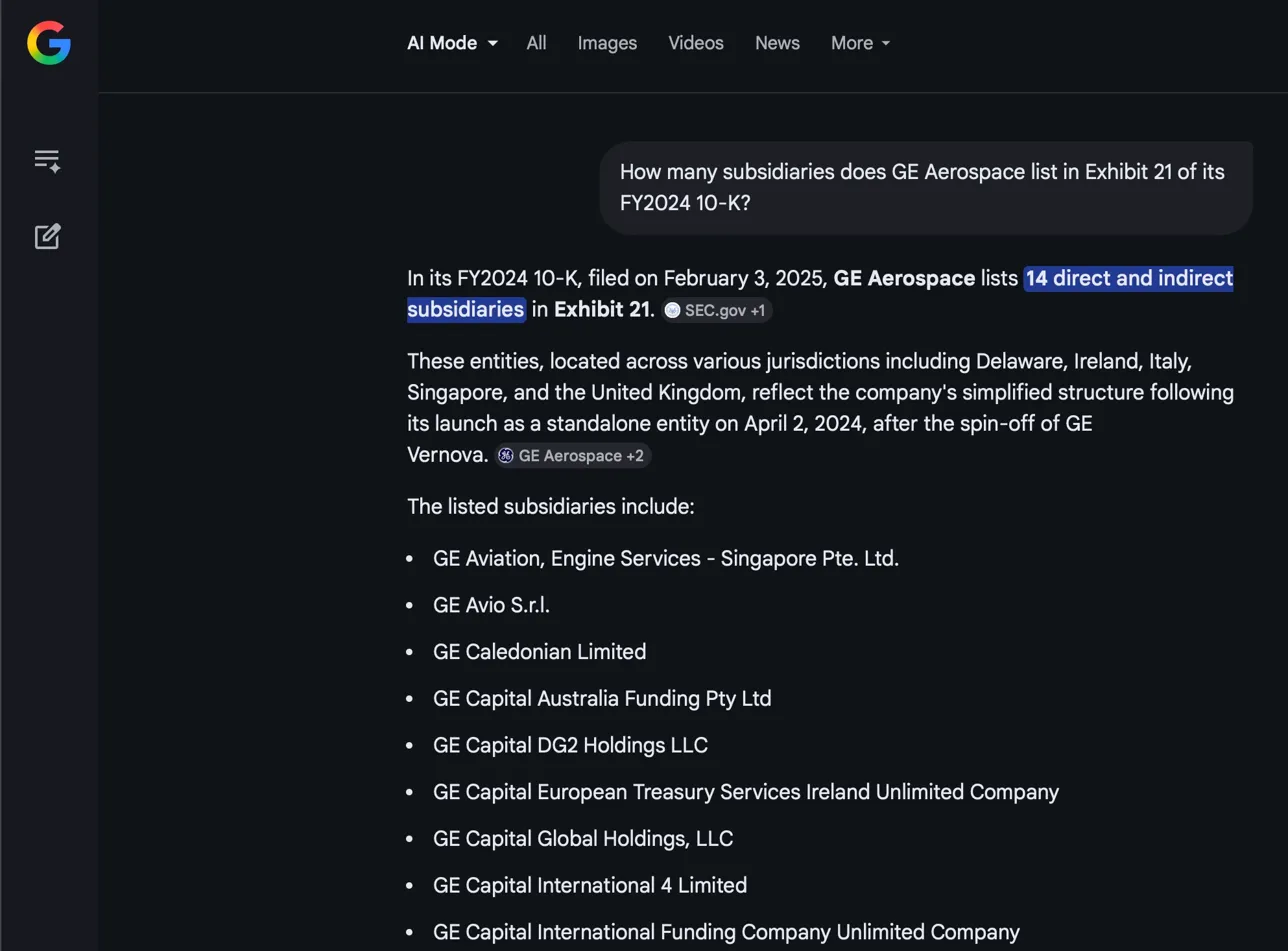Select the 'GE Caledonian Limited' bullet entry
The image size is (1288, 951).
[x=539, y=651]
